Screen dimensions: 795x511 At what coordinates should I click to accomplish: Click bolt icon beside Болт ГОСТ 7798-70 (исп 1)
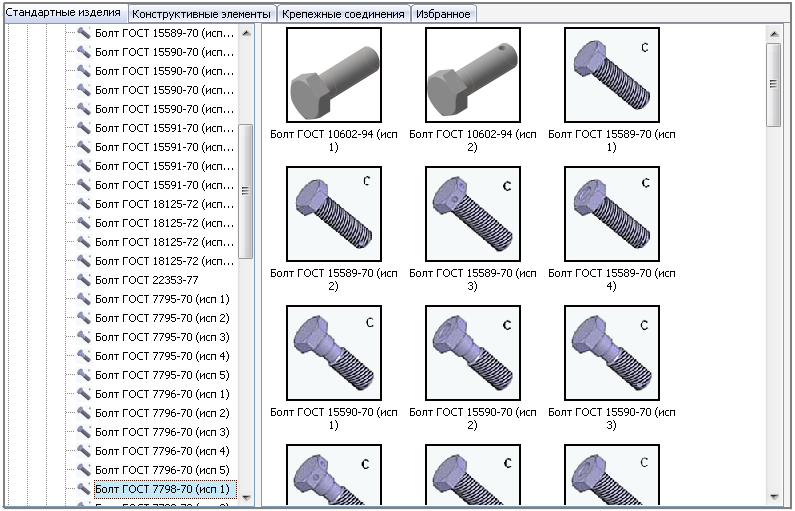click(x=84, y=489)
